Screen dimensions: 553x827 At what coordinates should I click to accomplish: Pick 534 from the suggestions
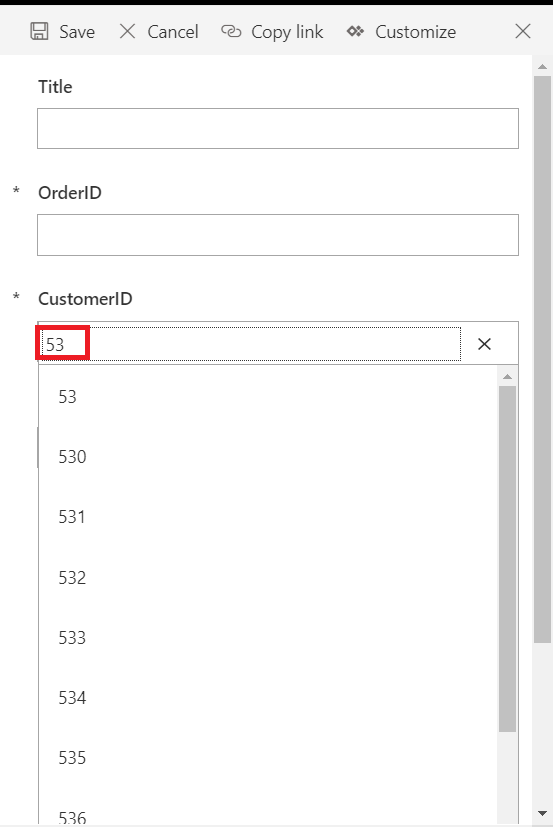[x=268, y=698]
